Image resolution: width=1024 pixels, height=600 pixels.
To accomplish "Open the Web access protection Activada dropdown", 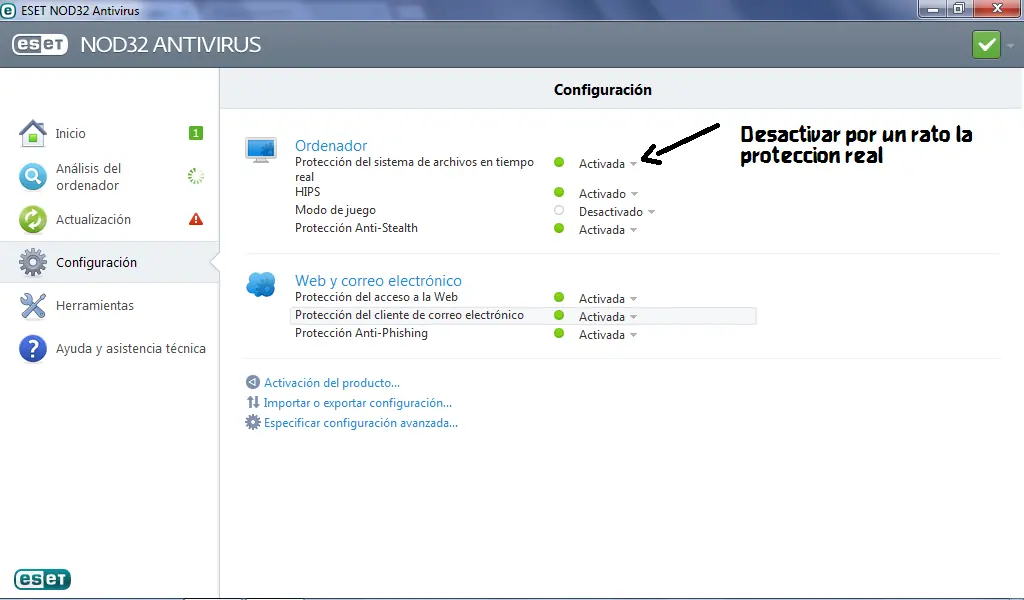I will tap(608, 299).
